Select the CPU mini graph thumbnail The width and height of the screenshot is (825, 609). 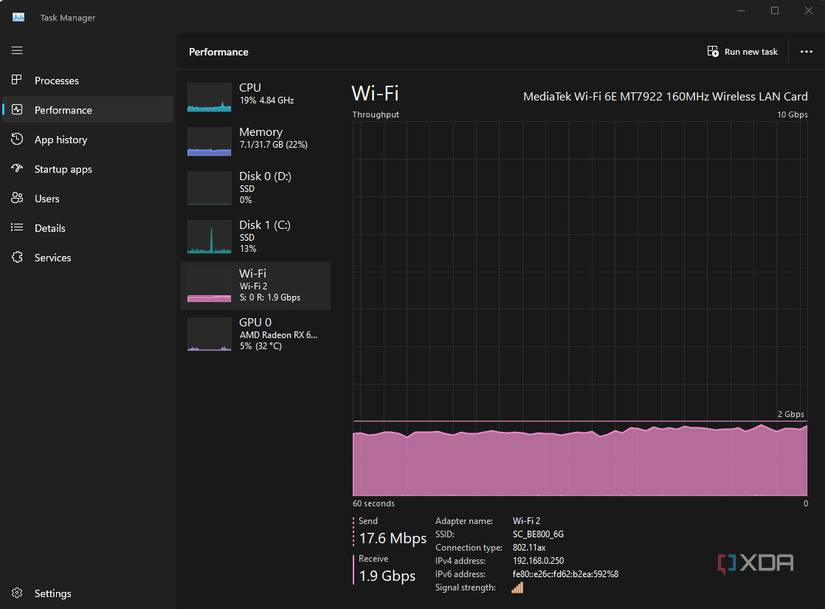click(x=209, y=97)
